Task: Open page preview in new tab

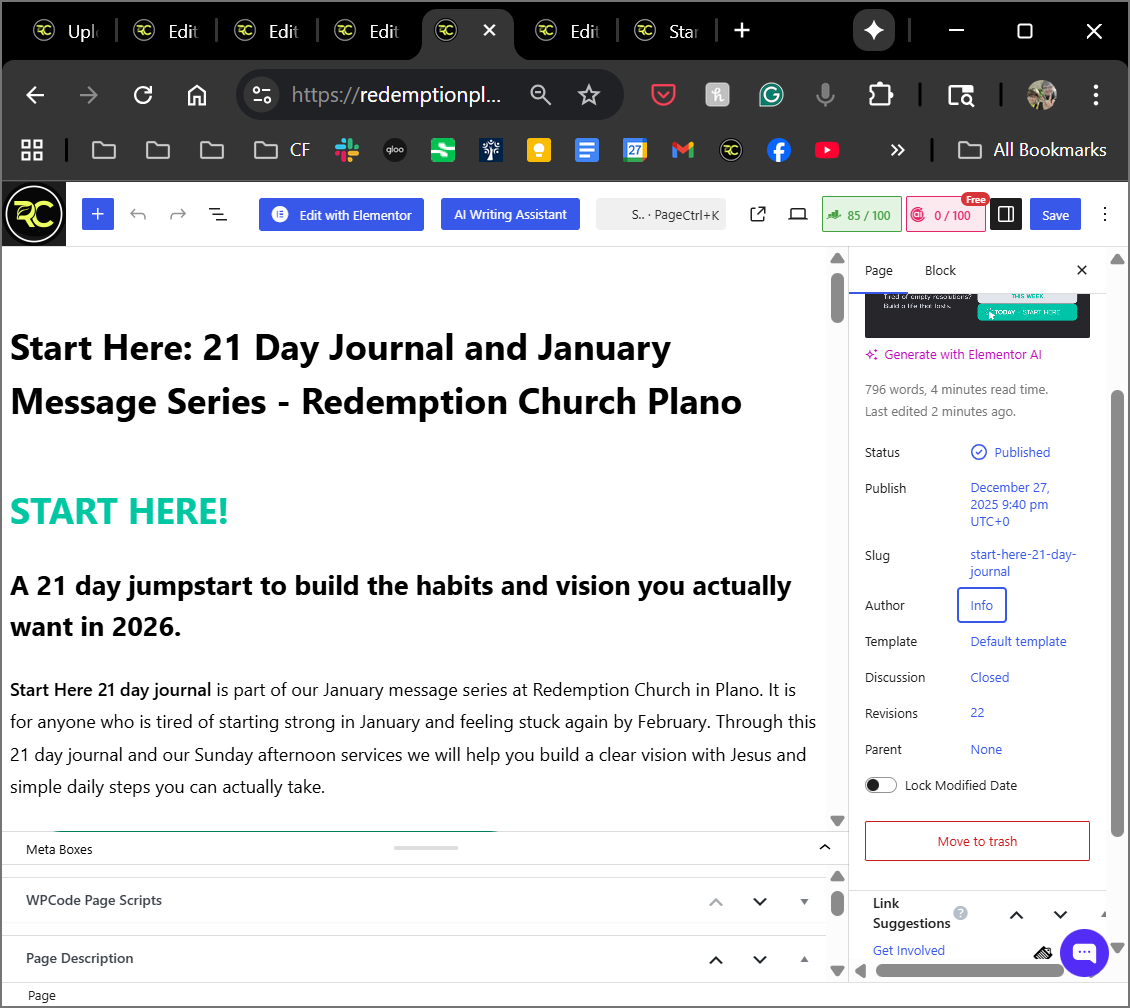Action: [758, 214]
